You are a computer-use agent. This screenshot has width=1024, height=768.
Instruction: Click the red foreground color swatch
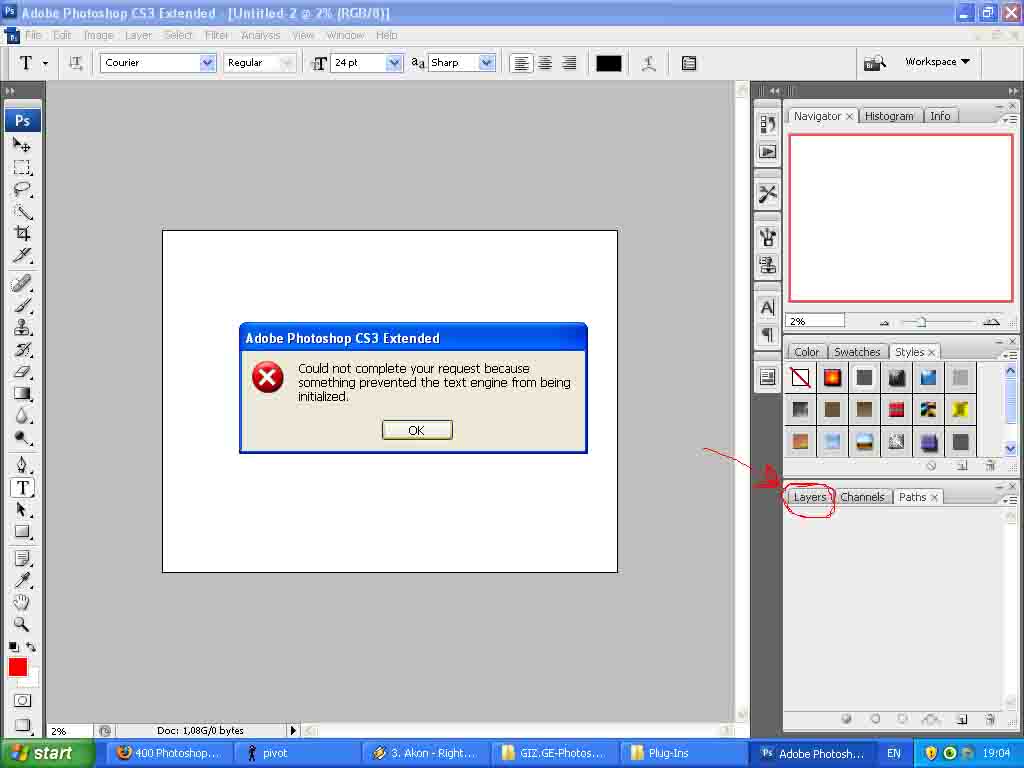18,667
